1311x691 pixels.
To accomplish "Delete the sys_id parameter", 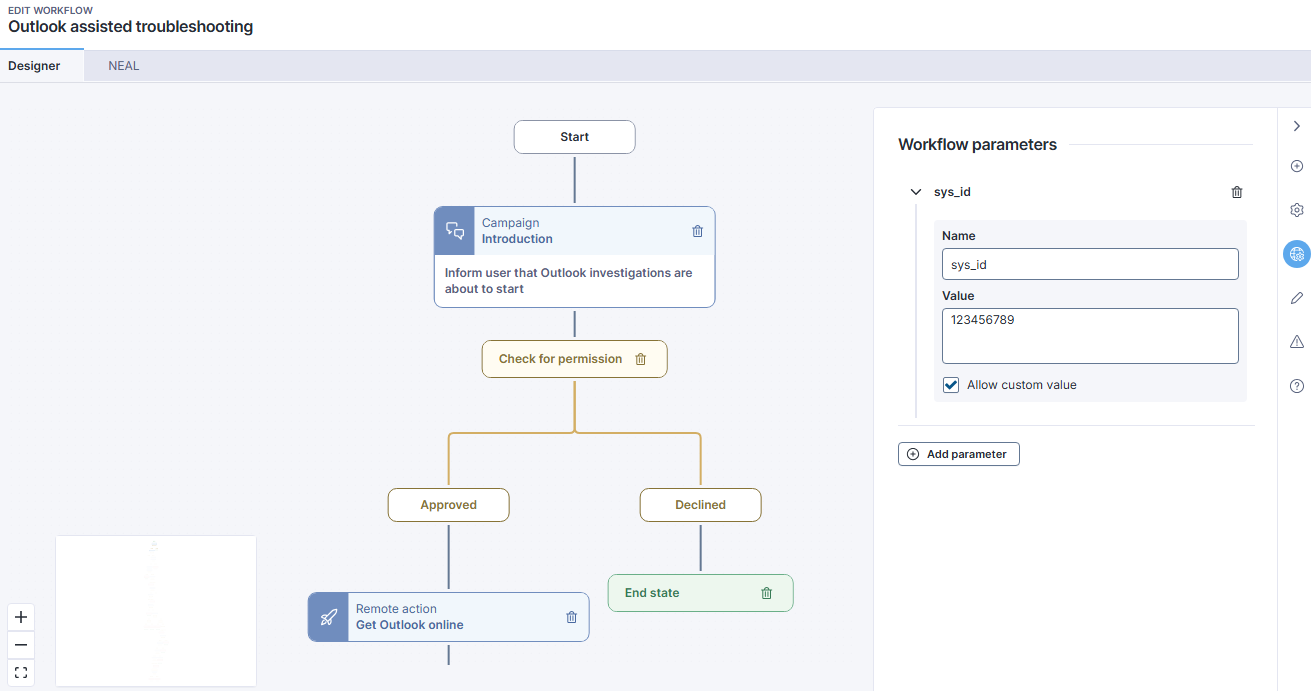I will pyautogui.click(x=1237, y=192).
